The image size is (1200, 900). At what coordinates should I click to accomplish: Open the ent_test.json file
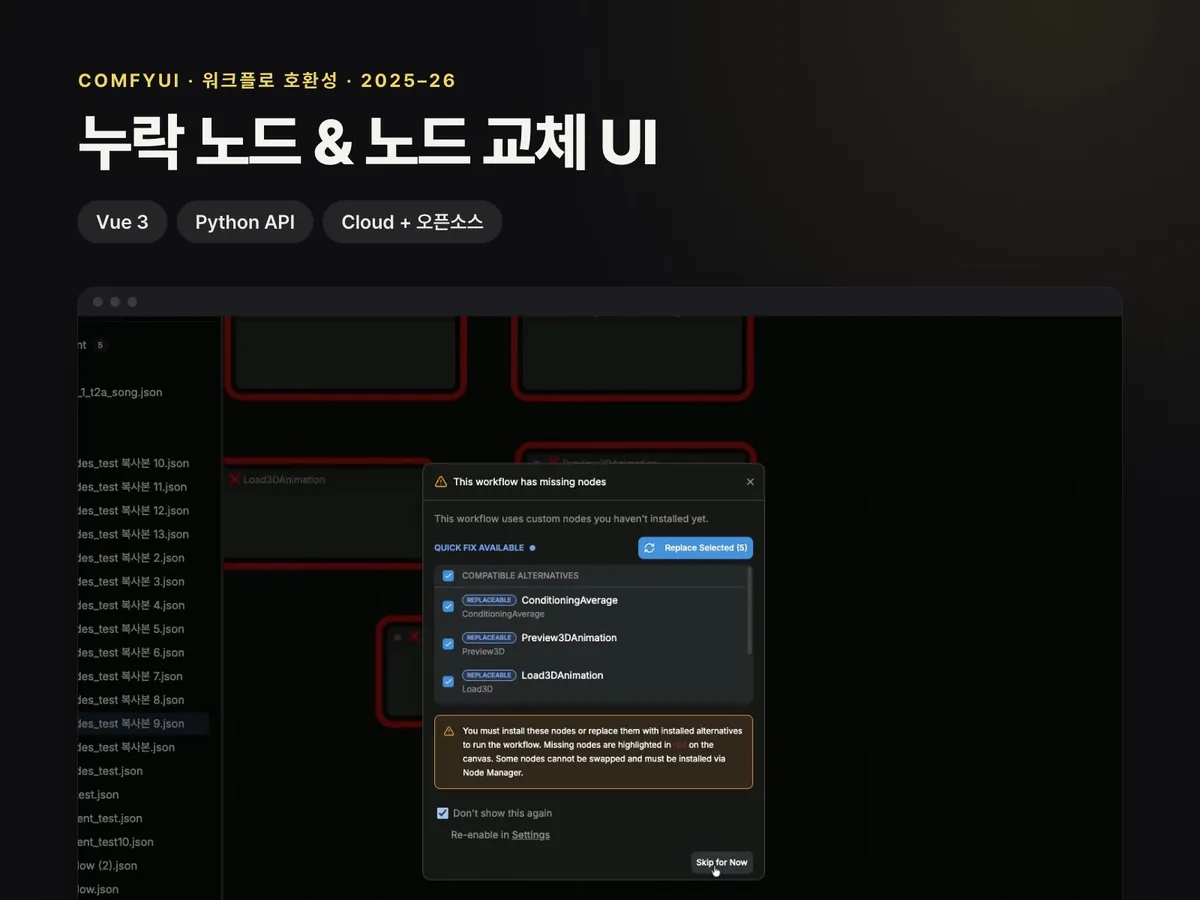pyautogui.click(x=111, y=818)
